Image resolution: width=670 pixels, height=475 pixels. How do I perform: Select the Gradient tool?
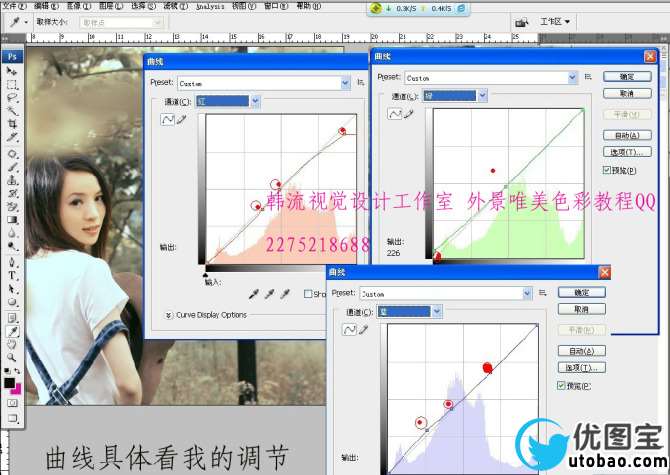pos(12,220)
